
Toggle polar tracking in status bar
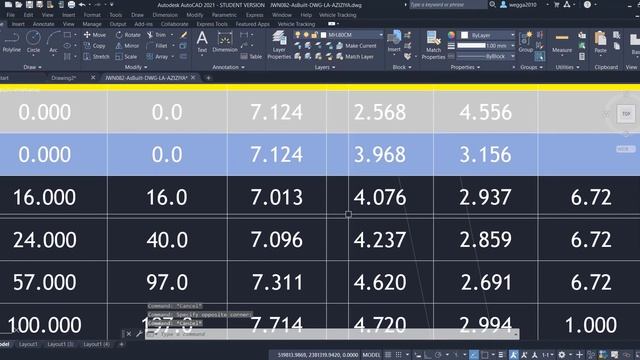(438, 355)
